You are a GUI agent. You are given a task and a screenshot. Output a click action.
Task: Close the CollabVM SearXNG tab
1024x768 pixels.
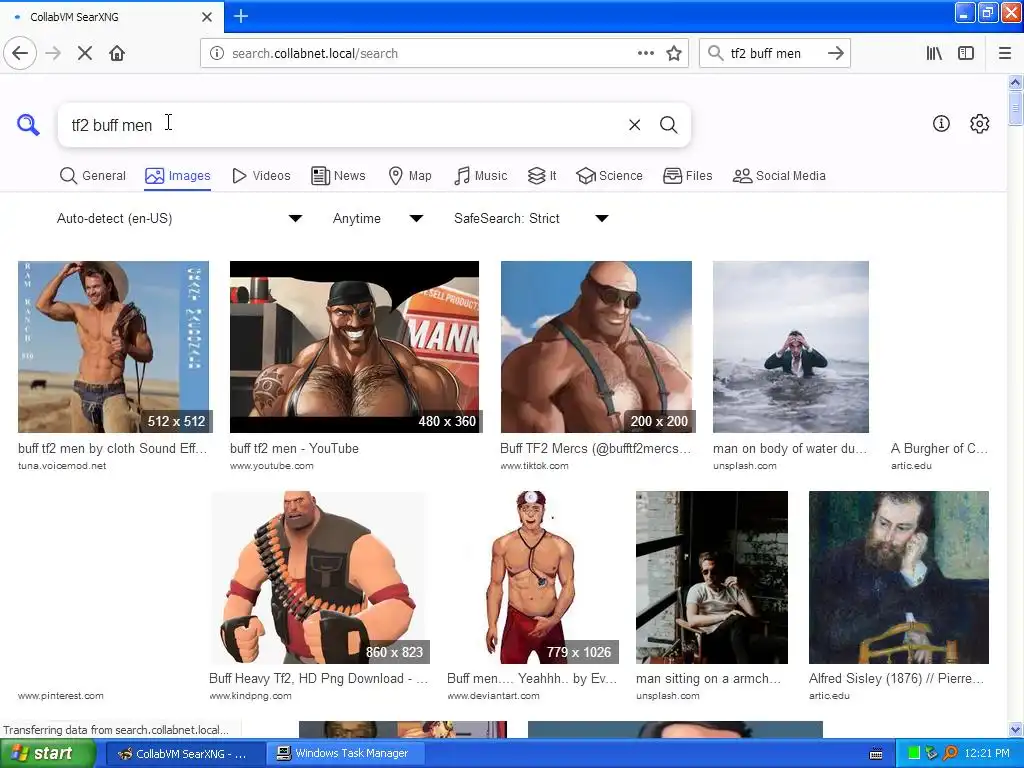coord(207,17)
